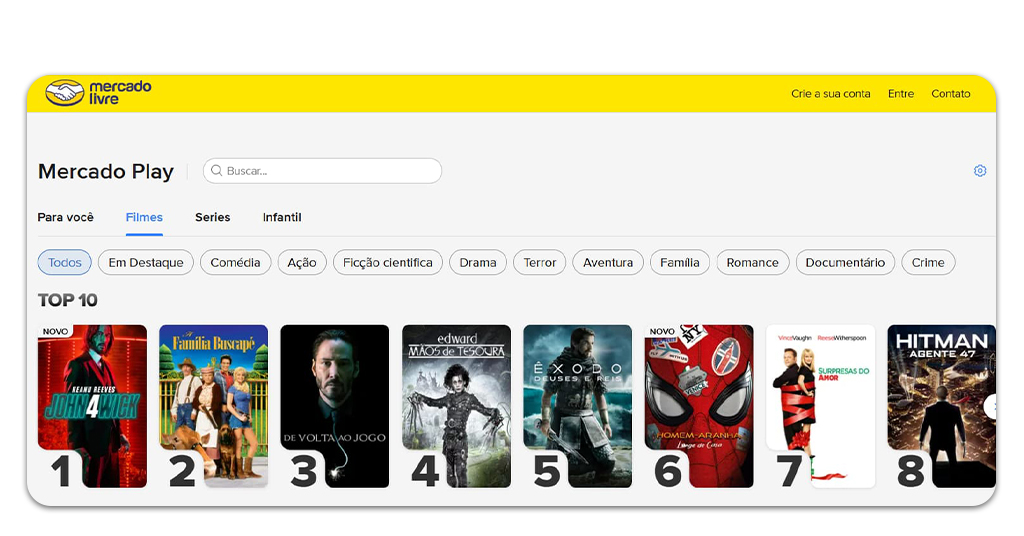The image size is (1024, 536).
Task: Click the Entre login link
Action: tap(900, 94)
